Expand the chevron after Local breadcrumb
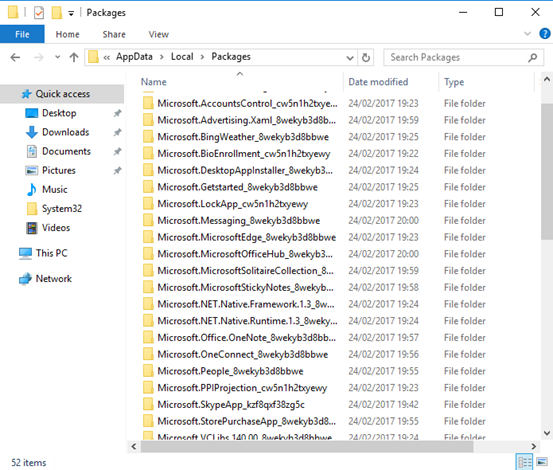The image size is (553, 470). coord(202,57)
